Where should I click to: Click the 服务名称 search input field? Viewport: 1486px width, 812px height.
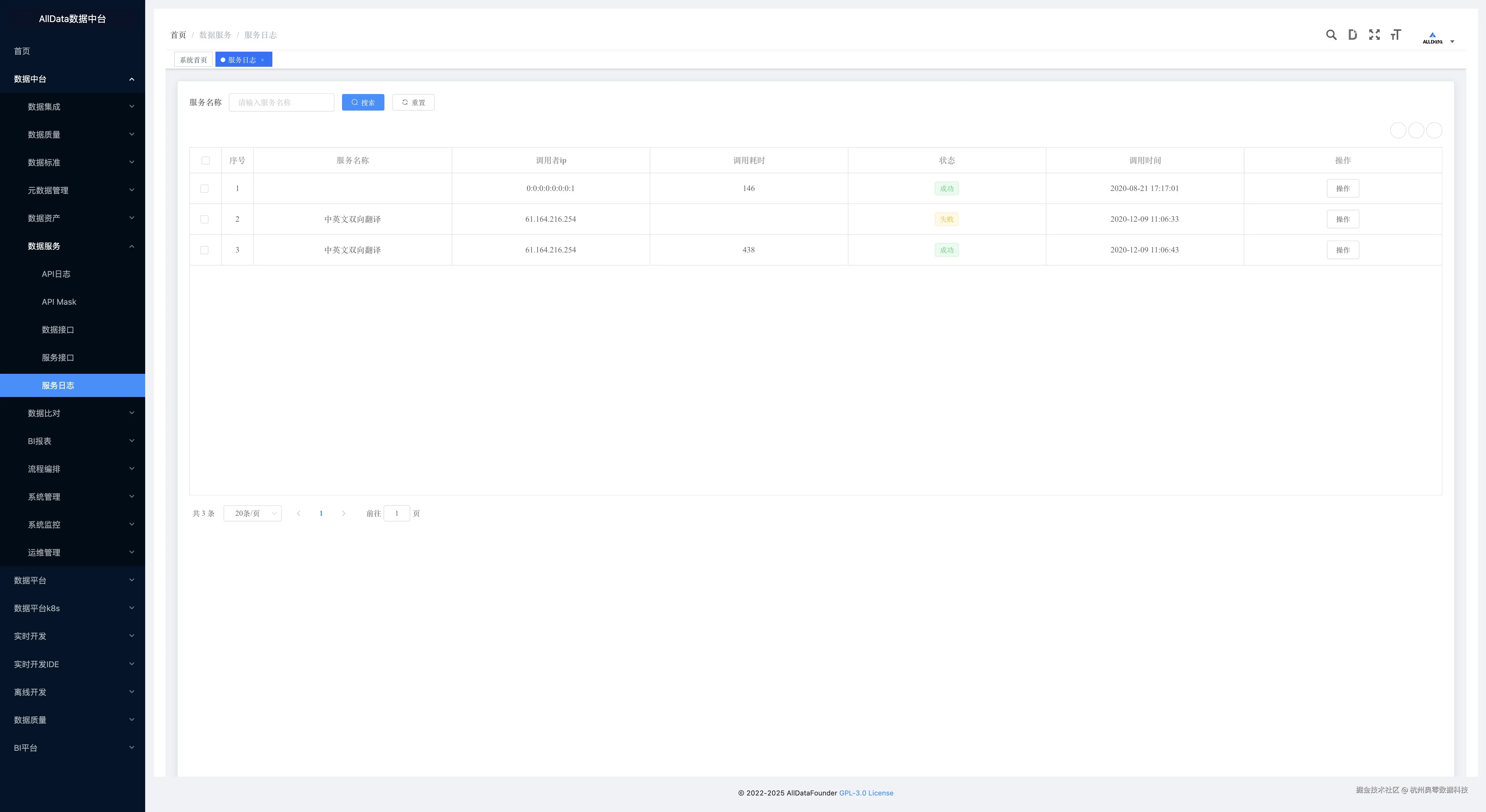pyautogui.click(x=282, y=102)
